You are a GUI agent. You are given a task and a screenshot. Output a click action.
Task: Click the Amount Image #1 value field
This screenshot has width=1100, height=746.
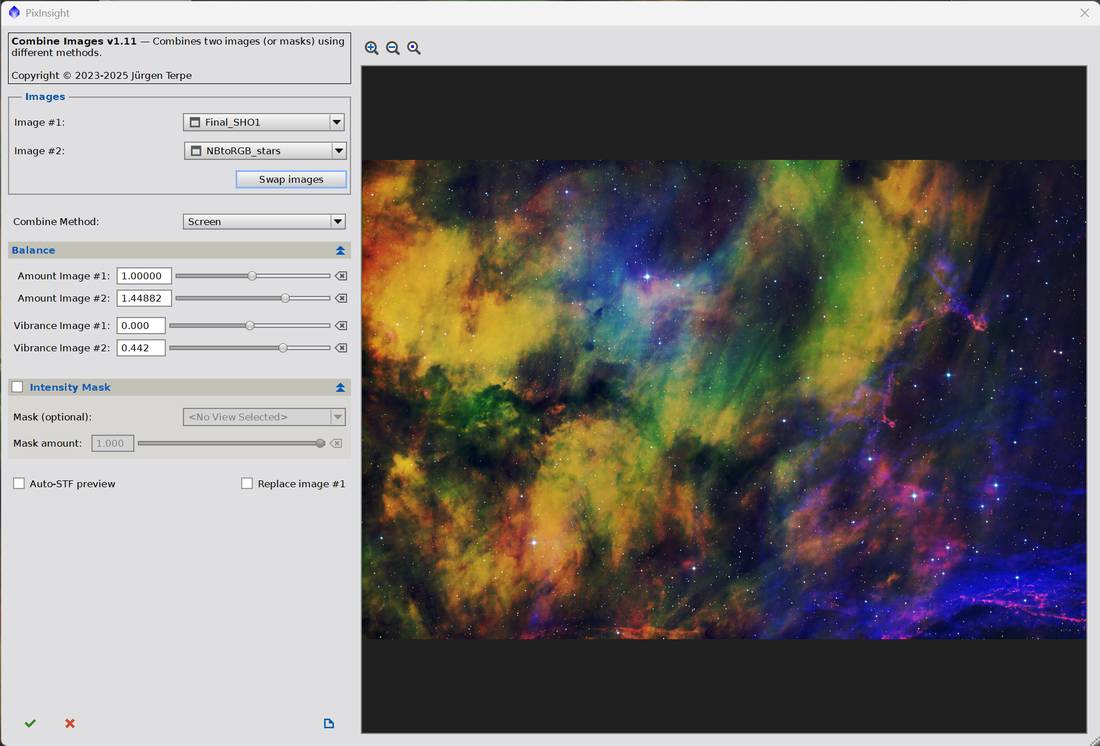click(x=144, y=276)
